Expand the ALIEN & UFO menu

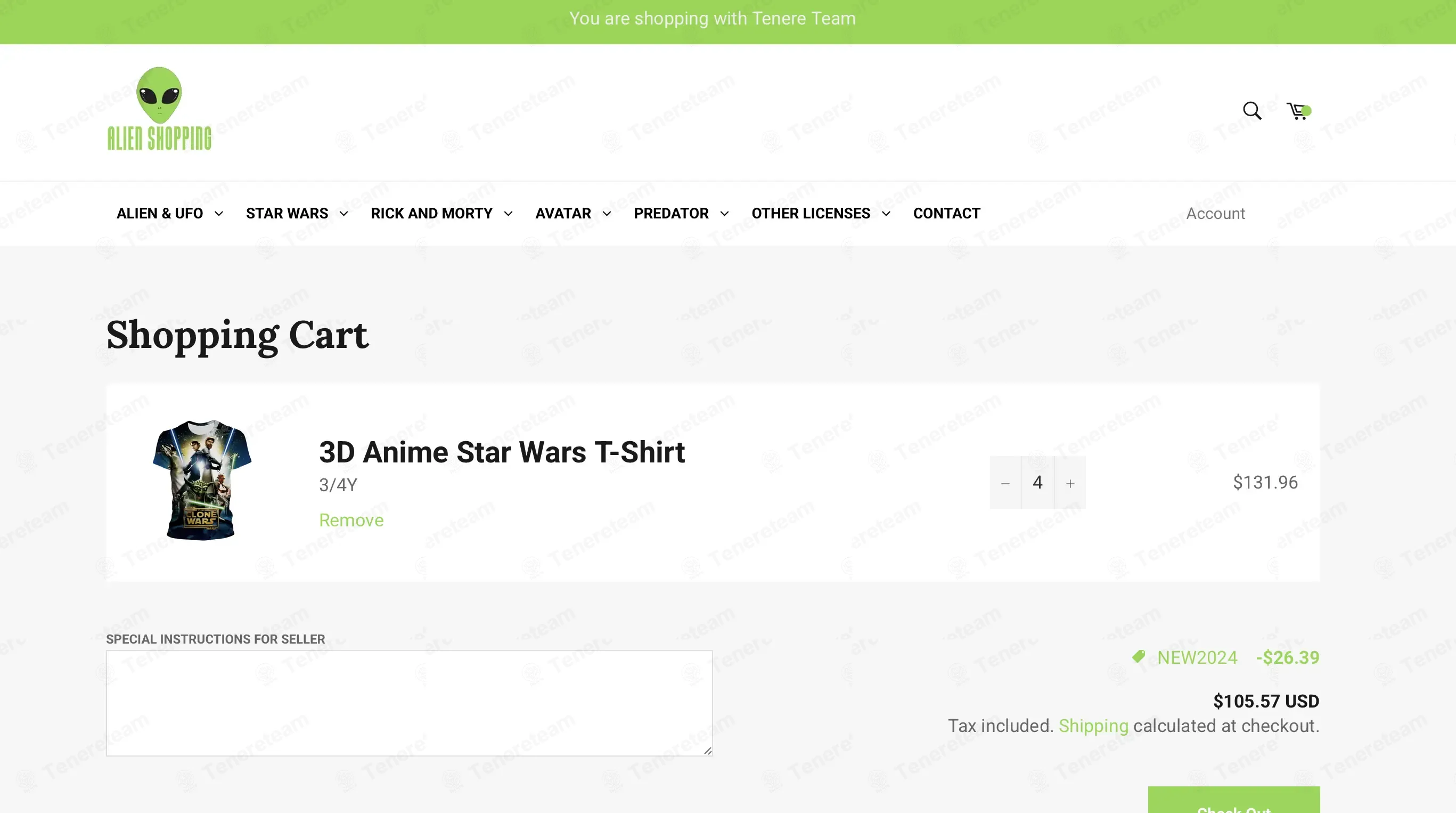169,213
